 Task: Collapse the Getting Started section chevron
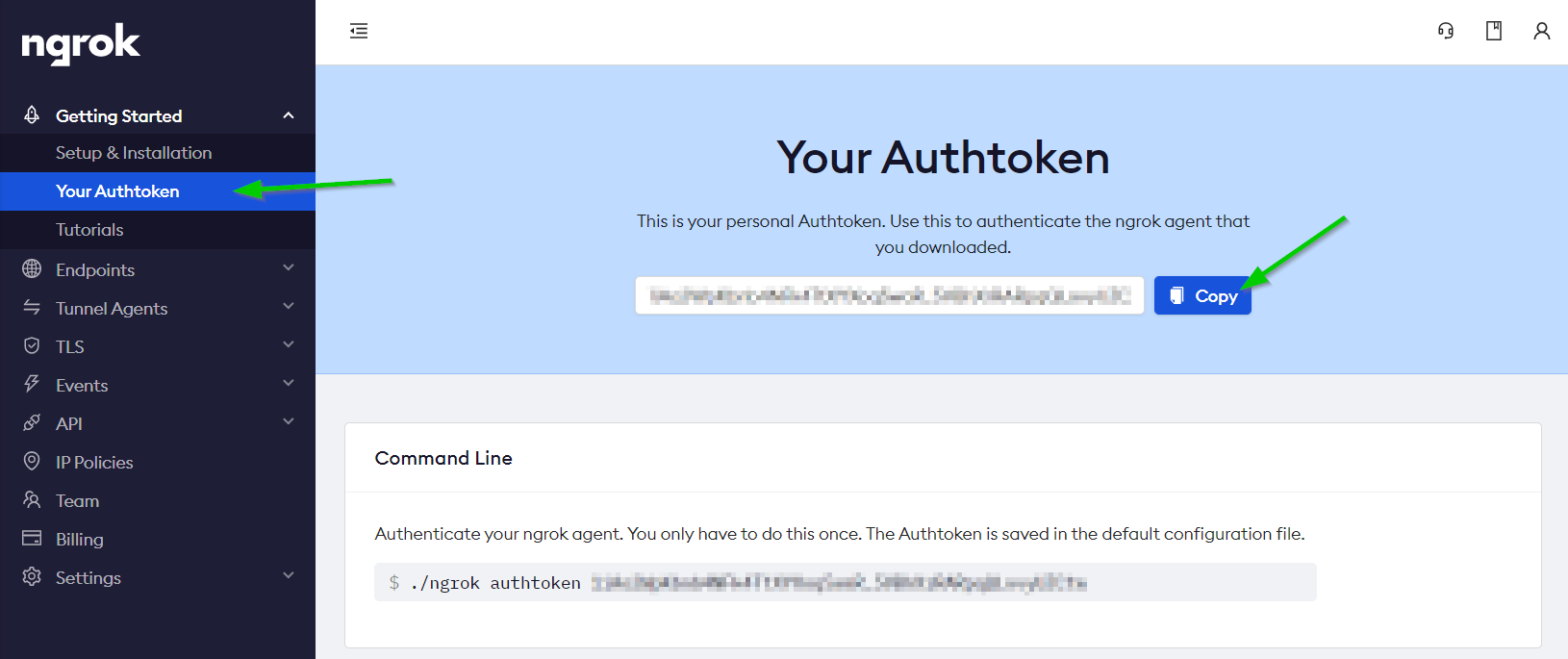pos(289,115)
